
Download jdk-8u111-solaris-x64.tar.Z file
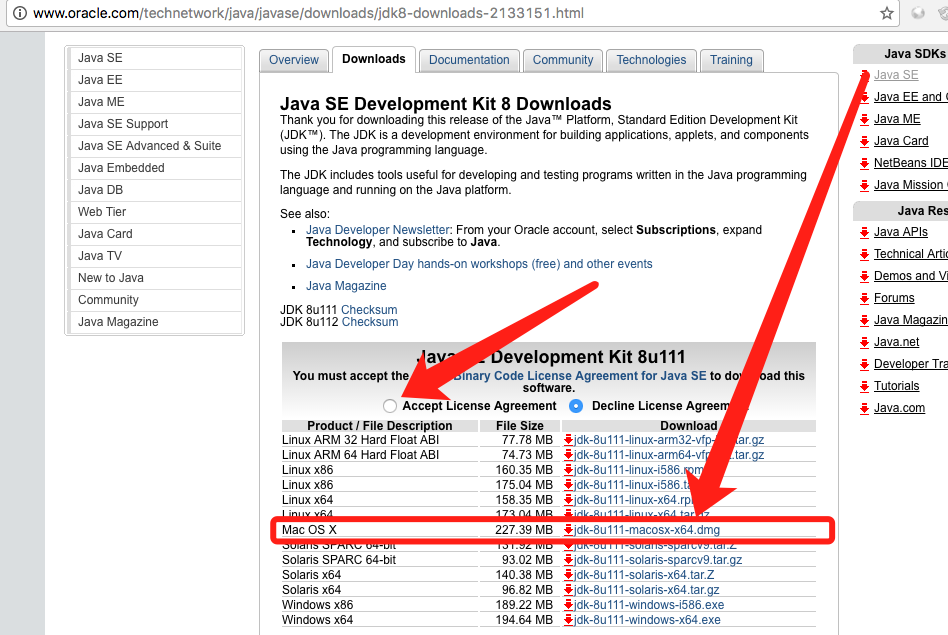(644, 575)
